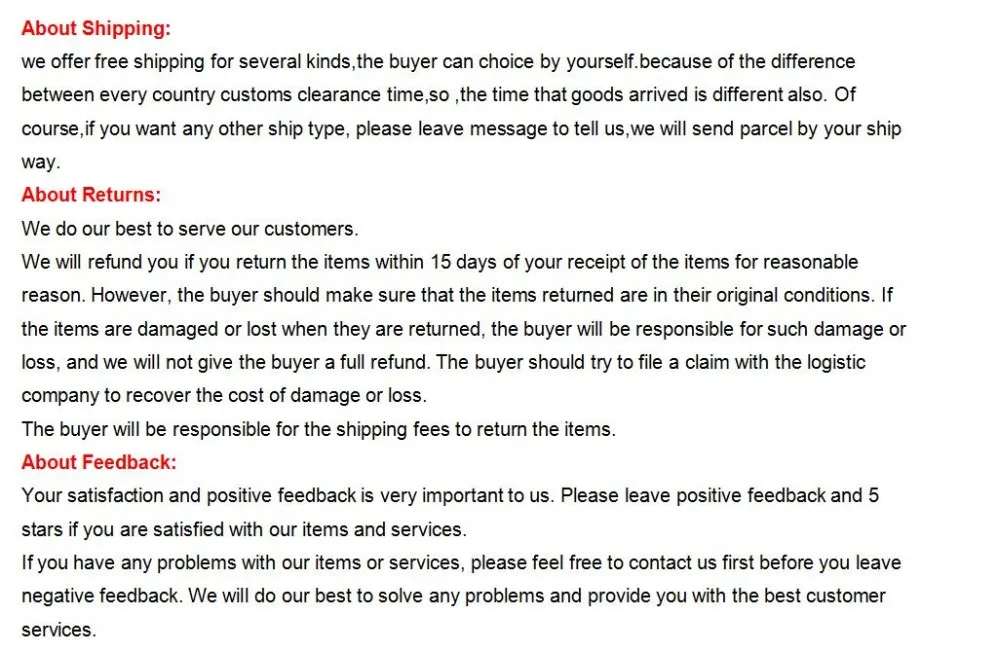Click the line mentioning 'within 15 days'
The height and width of the screenshot is (651, 1000).
pyautogui.click(x=439, y=262)
